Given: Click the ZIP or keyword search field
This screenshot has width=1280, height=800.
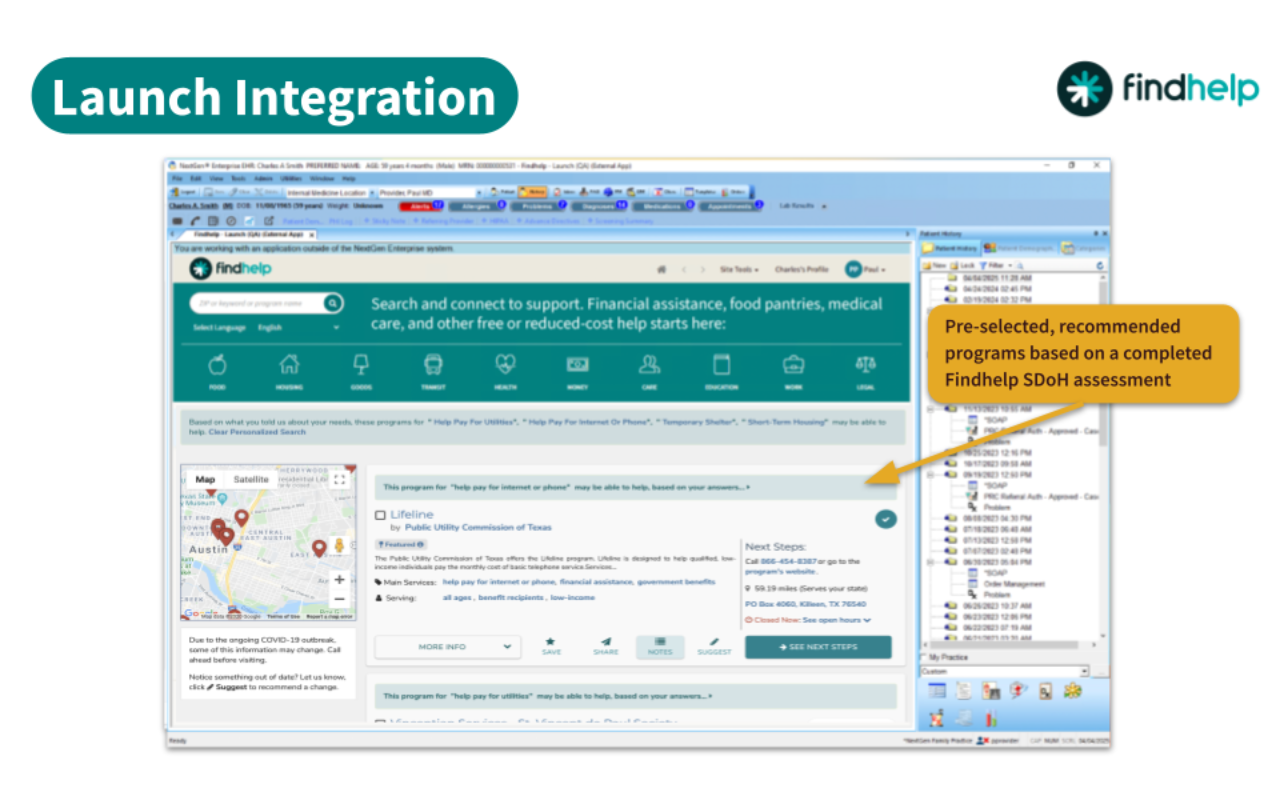Looking at the screenshot, I should (x=255, y=303).
